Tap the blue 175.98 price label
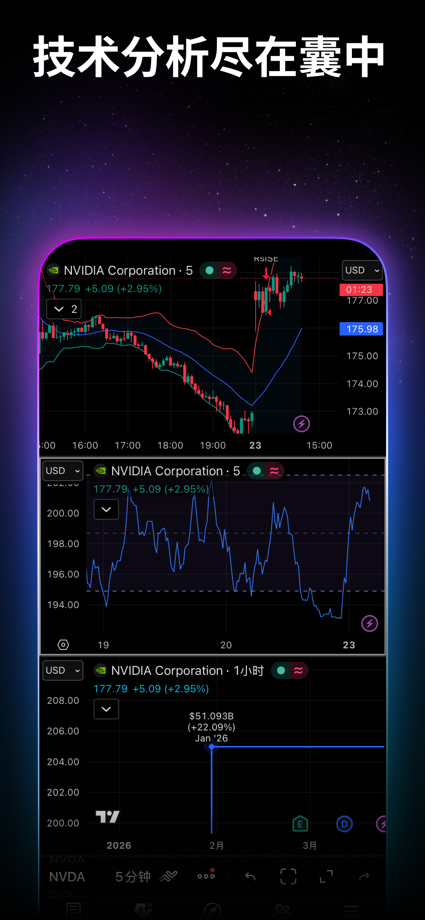The image size is (425, 920). coord(361,329)
